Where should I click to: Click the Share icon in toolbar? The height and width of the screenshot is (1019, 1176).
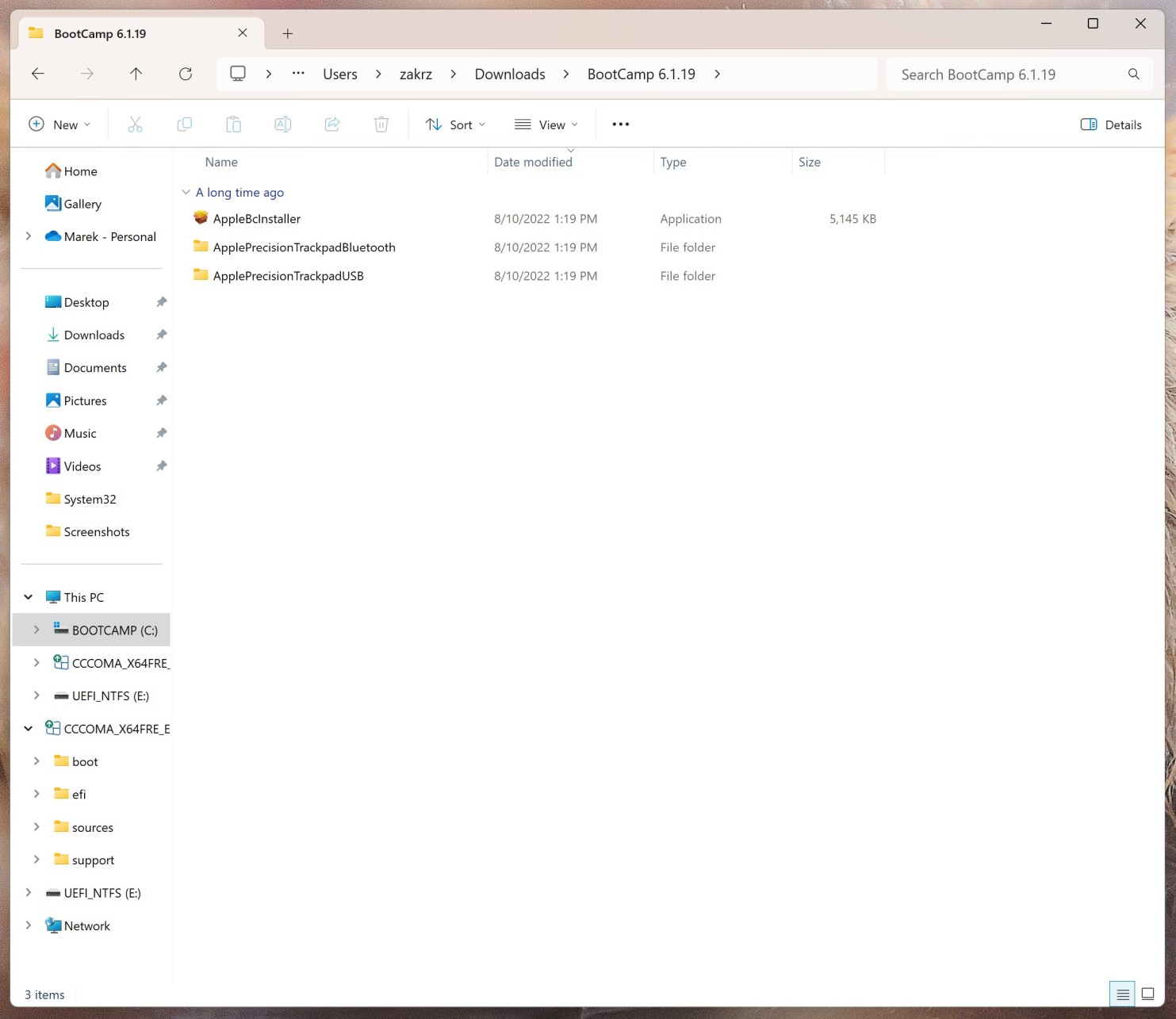click(x=332, y=125)
